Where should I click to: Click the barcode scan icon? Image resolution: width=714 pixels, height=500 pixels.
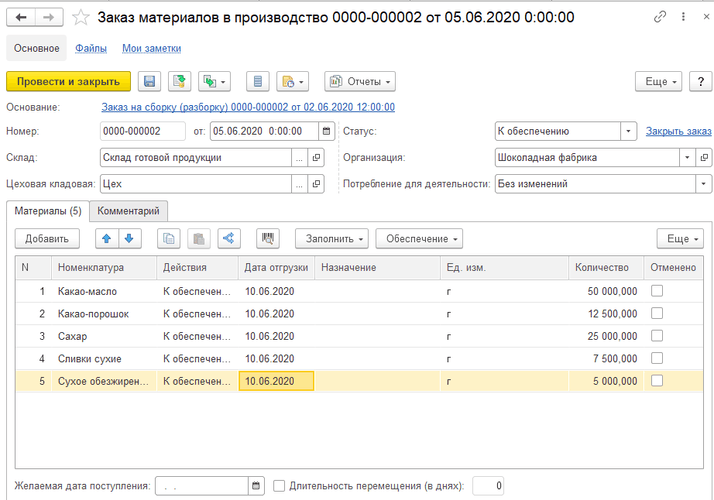267,238
